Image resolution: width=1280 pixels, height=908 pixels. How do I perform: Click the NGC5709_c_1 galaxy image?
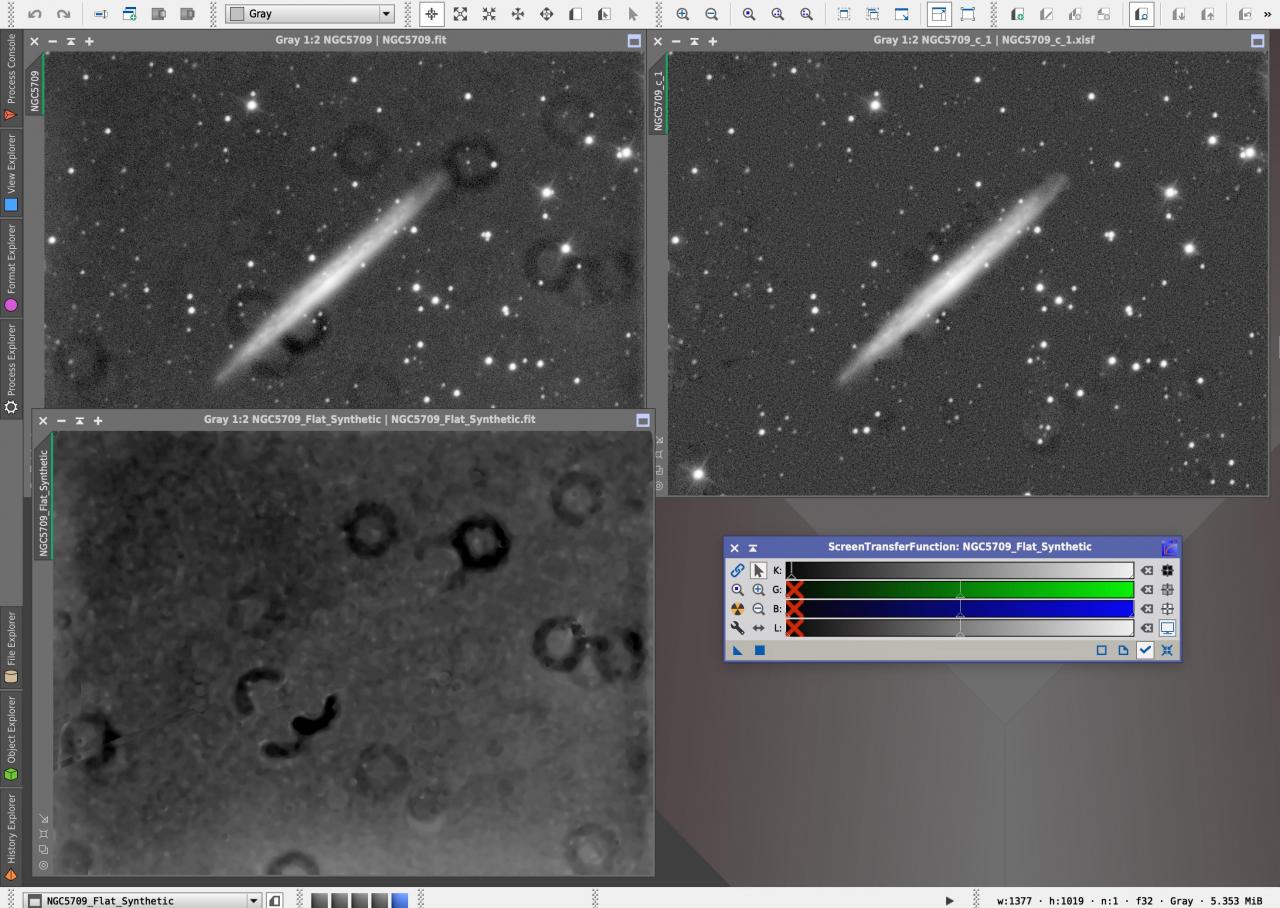tap(967, 273)
